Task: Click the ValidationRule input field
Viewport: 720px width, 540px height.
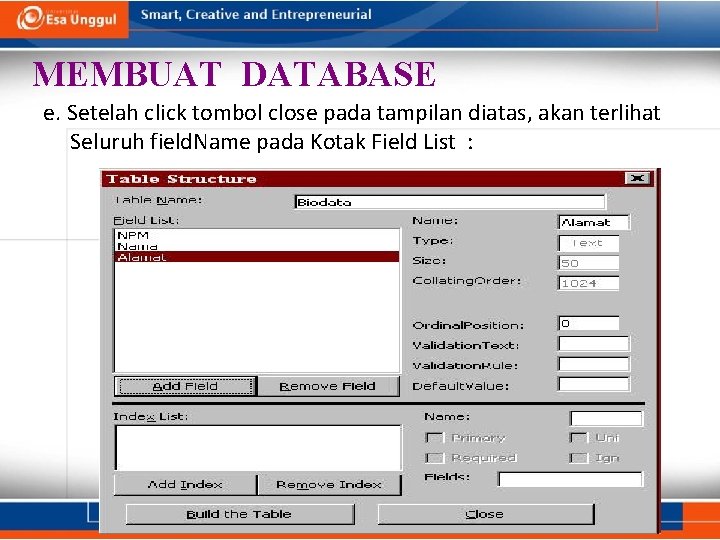Action: tap(593, 364)
